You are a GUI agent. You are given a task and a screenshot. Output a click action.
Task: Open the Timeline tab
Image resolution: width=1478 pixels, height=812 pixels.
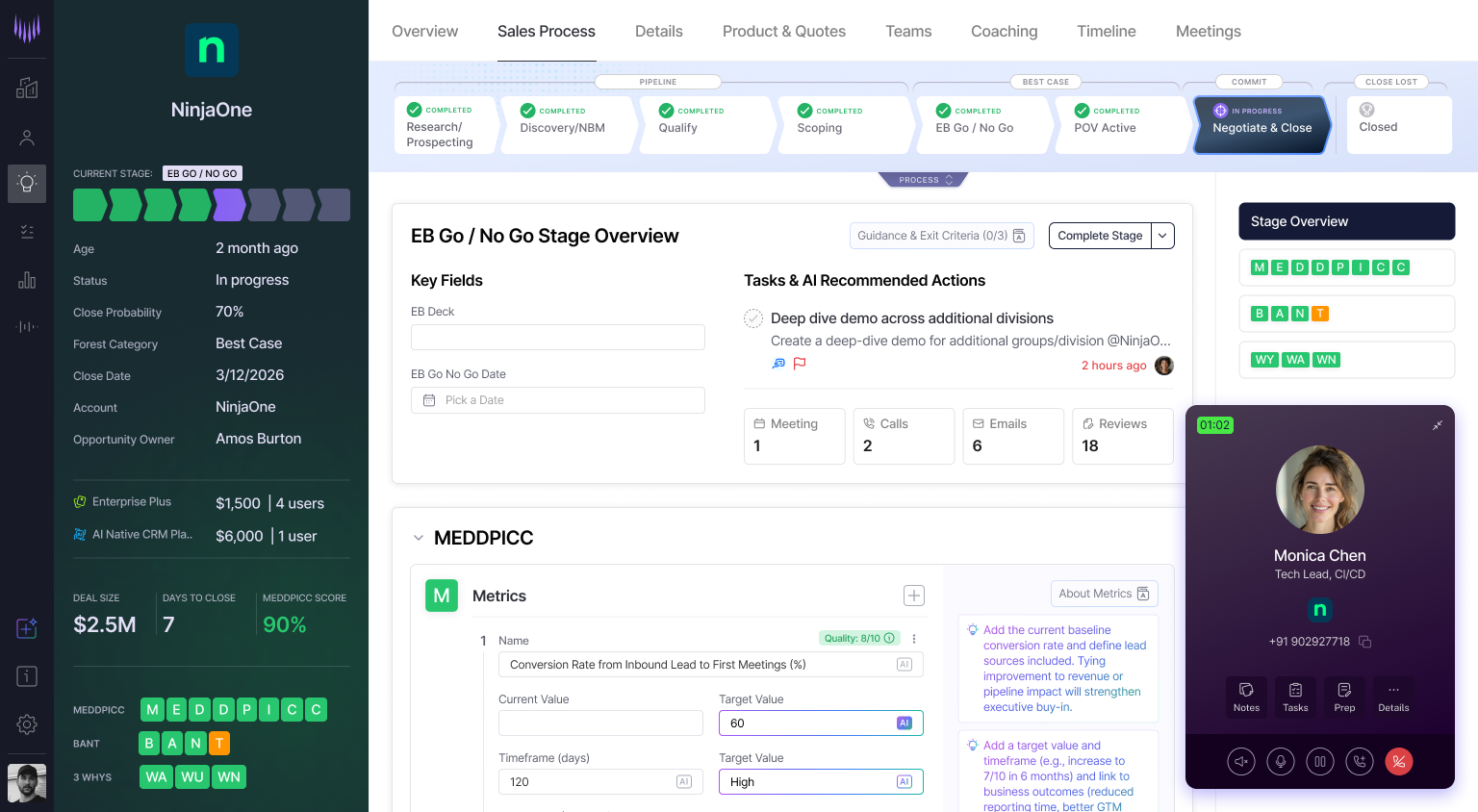1107,32
